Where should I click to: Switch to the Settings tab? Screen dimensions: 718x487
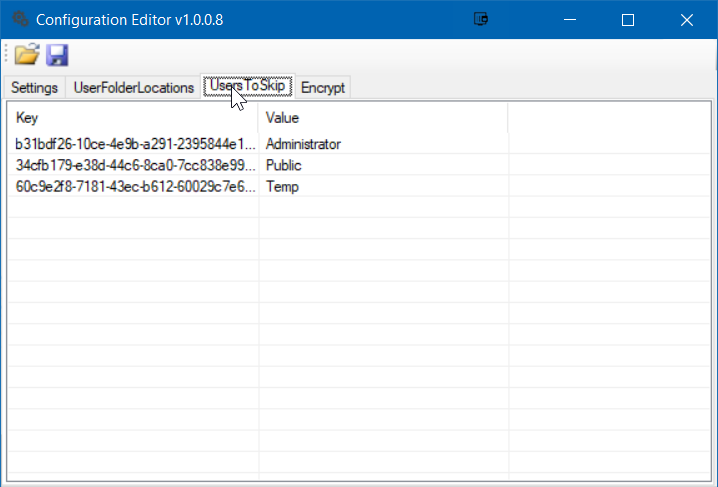coord(34,87)
